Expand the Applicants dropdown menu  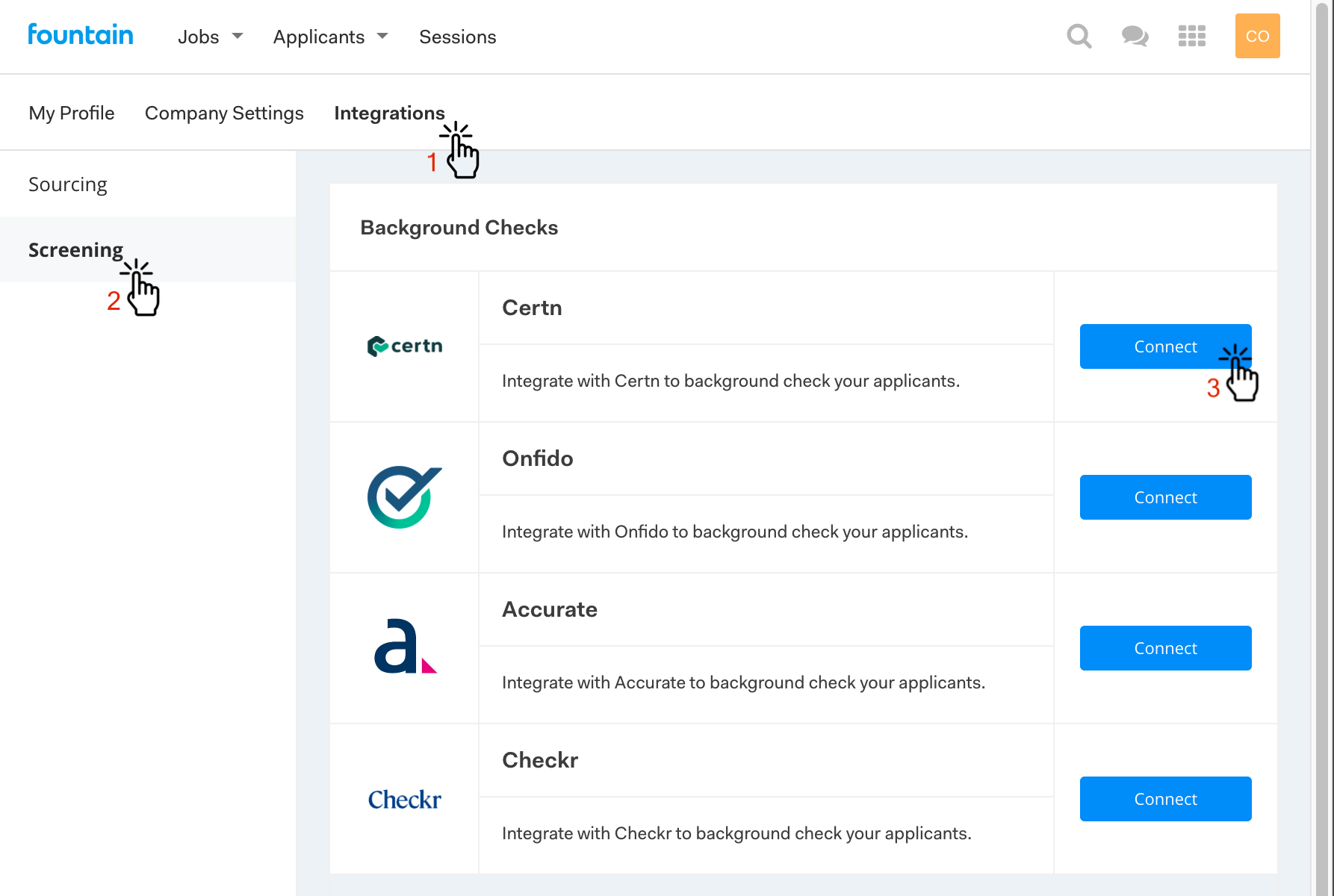pos(330,37)
